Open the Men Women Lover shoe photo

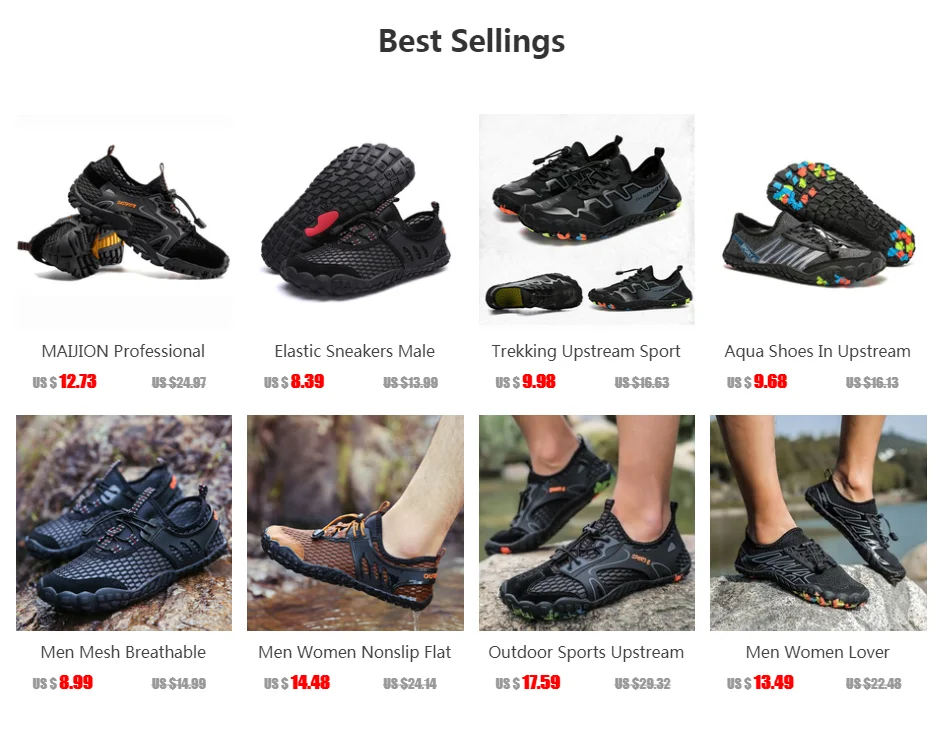pyautogui.click(x=818, y=523)
